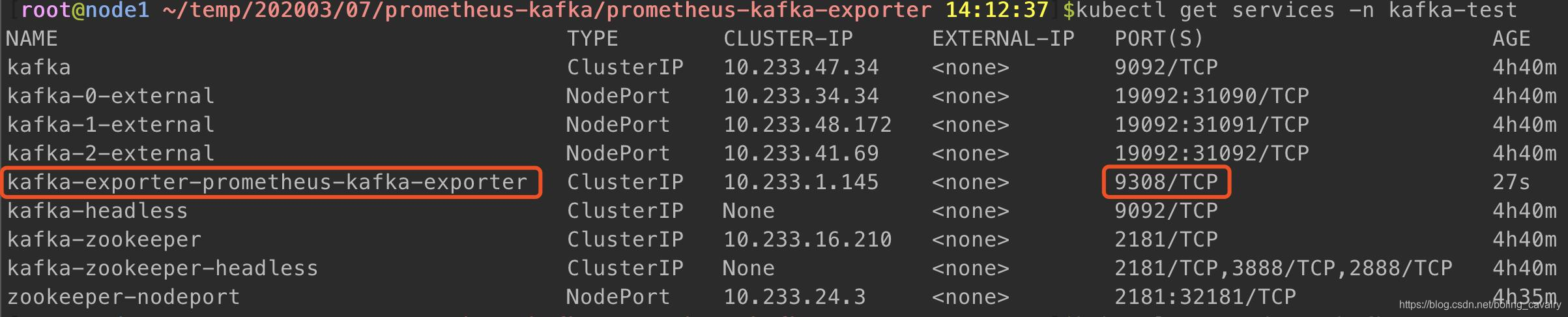The image size is (1568, 317).
Task: Select the kafka-1-external service entry
Action: pyautogui.click(x=110, y=125)
